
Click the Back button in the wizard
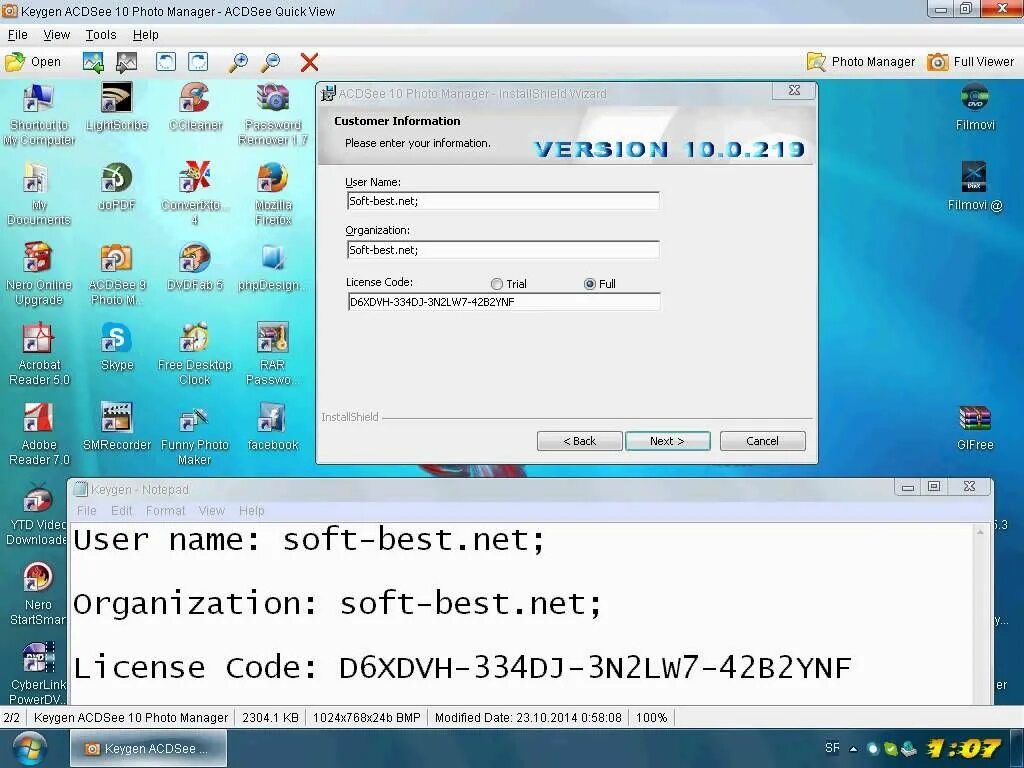point(579,441)
